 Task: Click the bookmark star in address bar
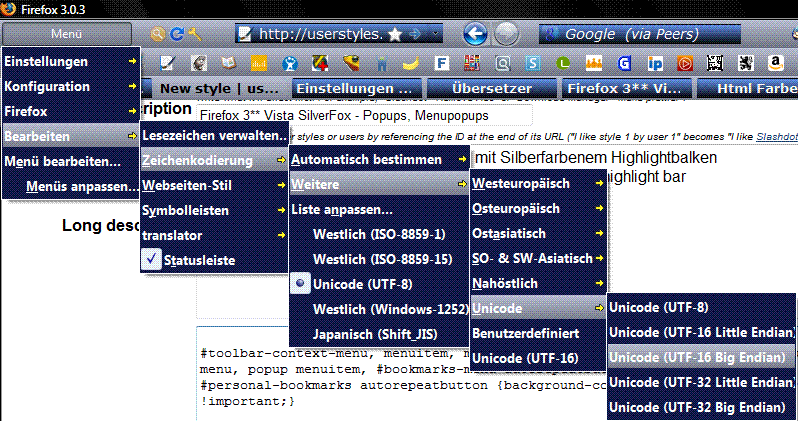click(395, 34)
